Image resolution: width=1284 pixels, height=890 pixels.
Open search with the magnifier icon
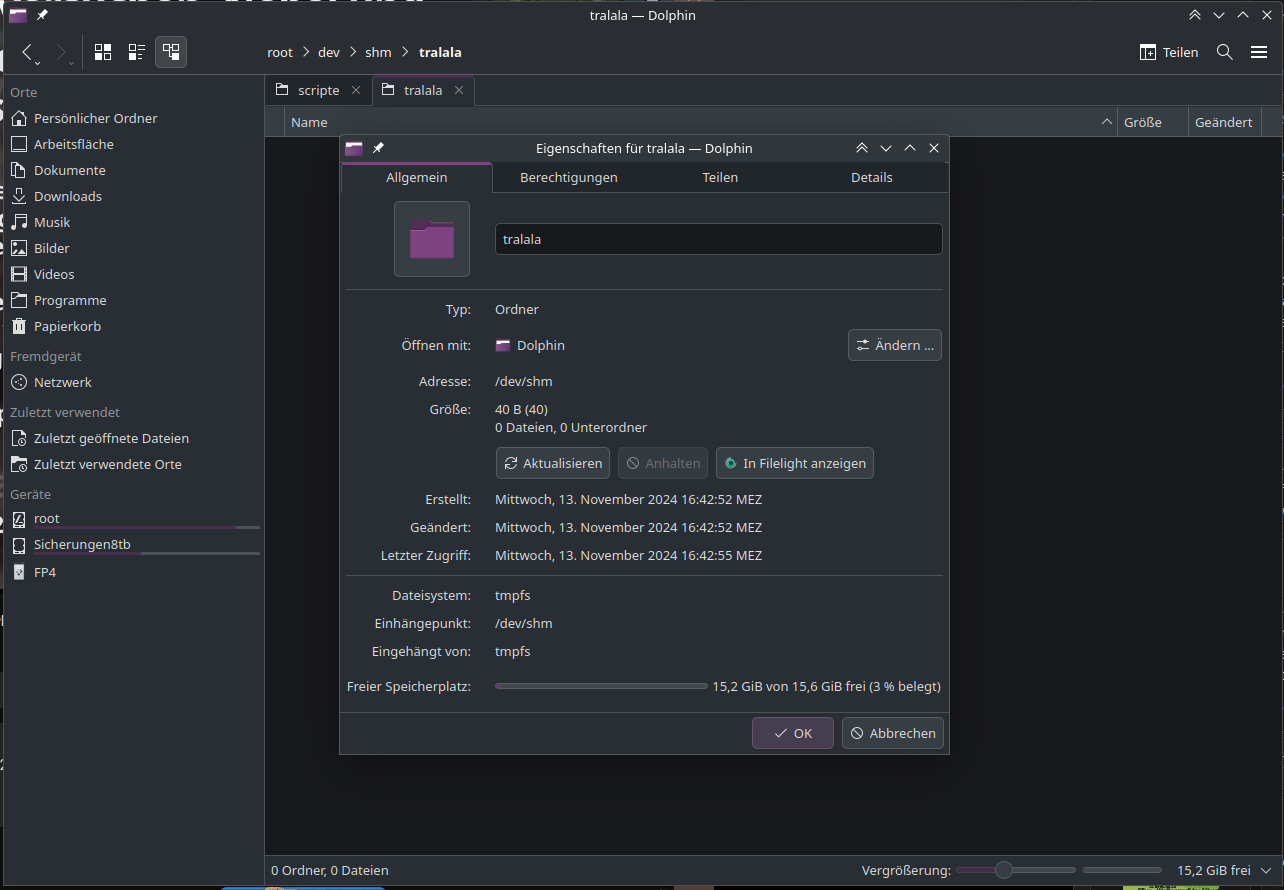point(1224,52)
